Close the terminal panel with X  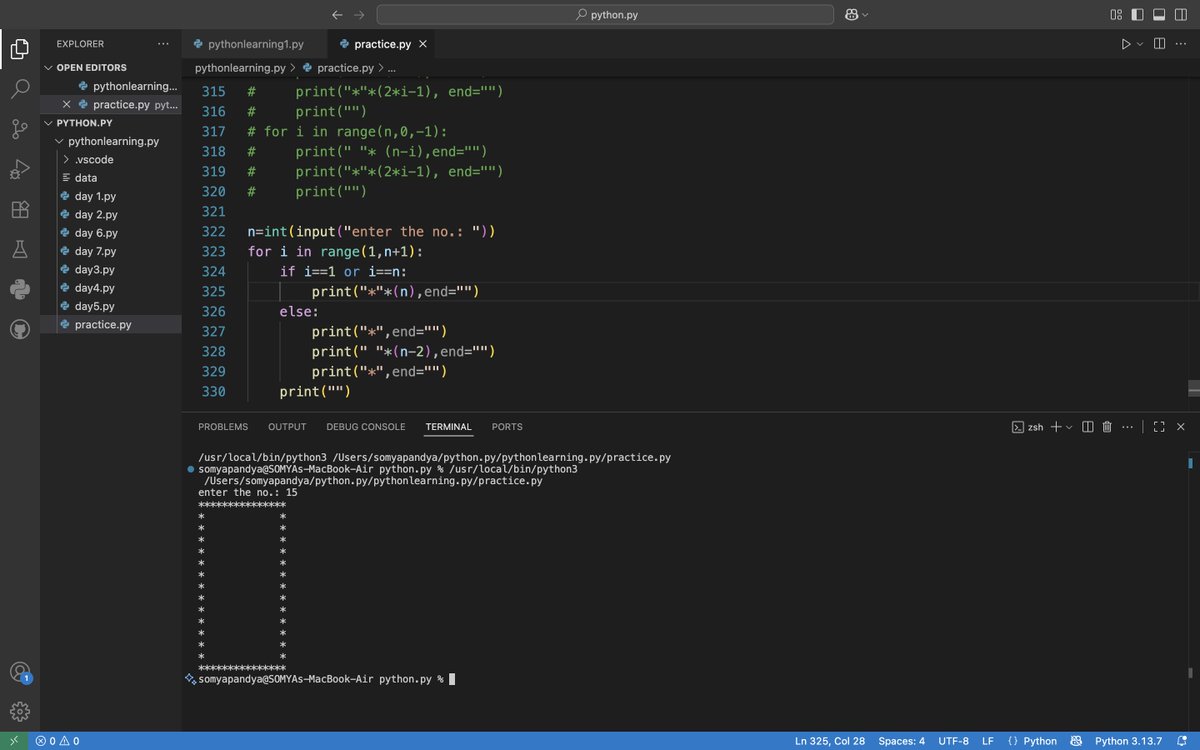[1181, 427]
